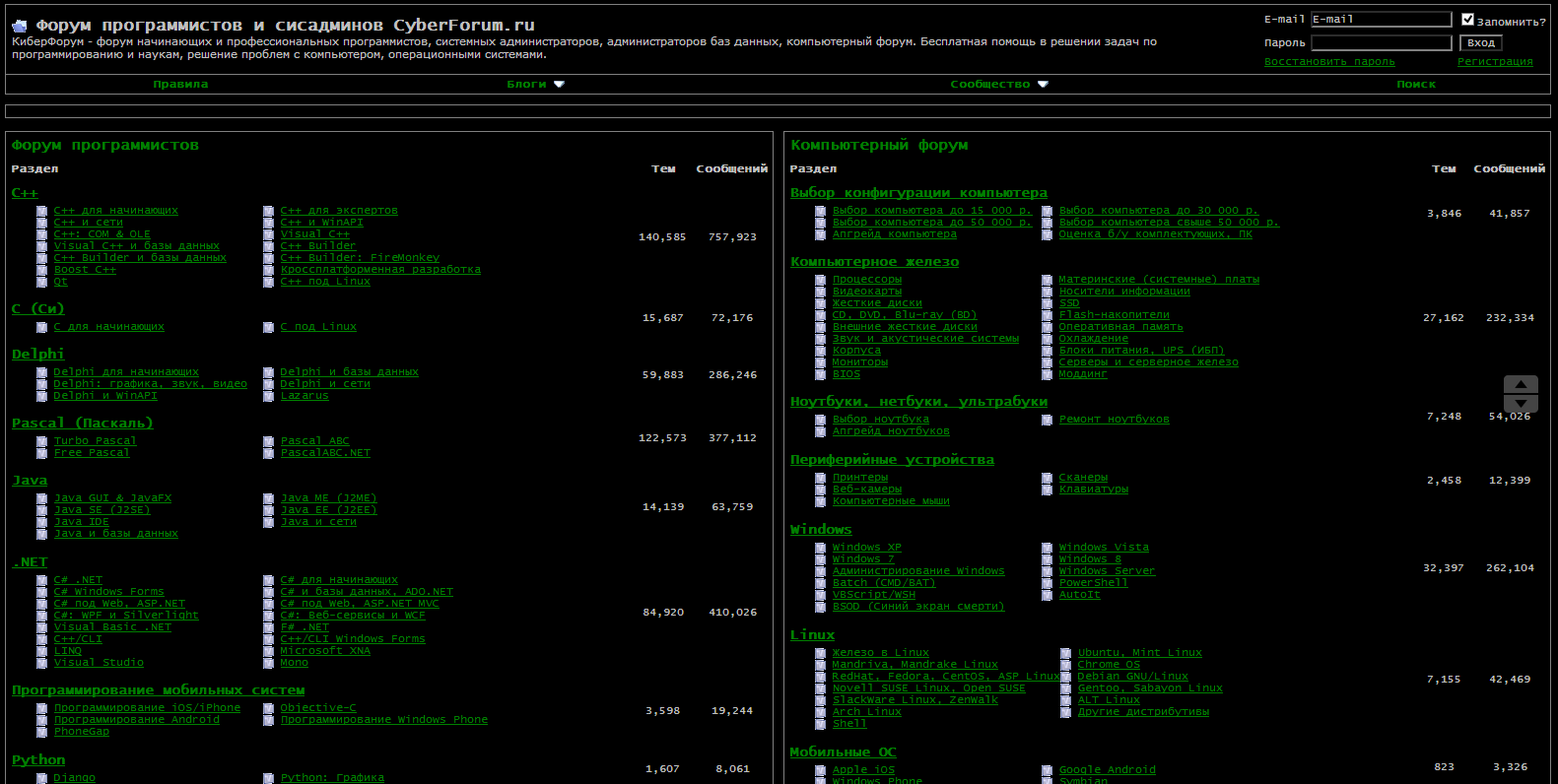Click forum icon beside Ремонт ноутбуков

[1048, 420]
